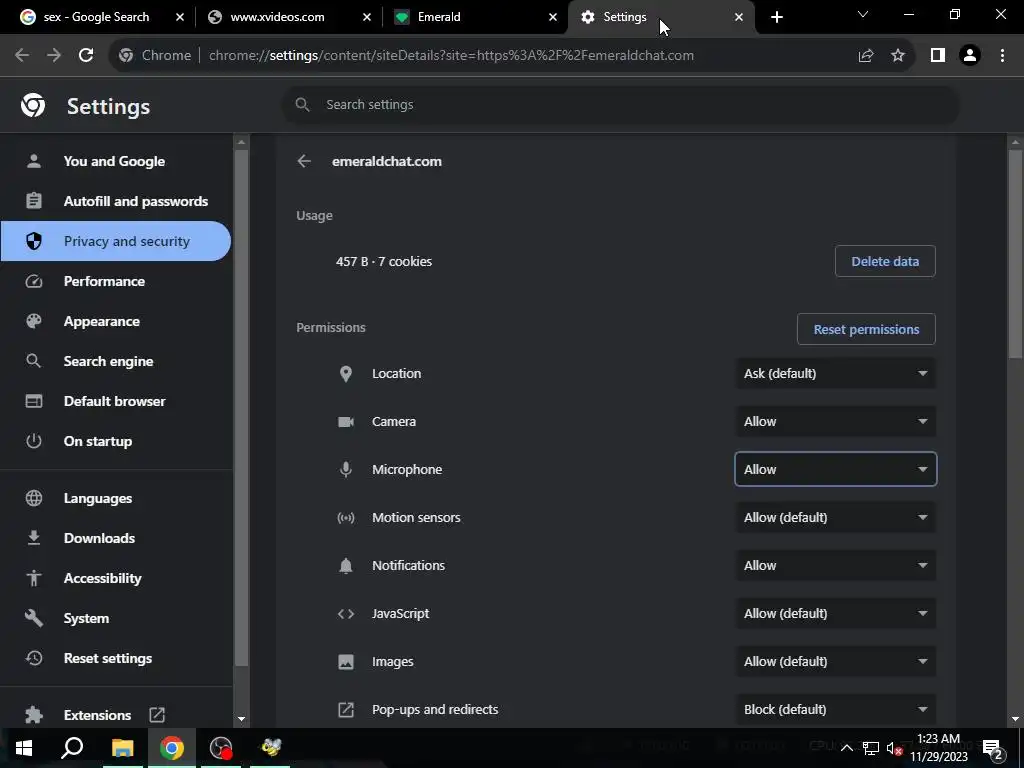Select the Settings tab

[661, 17]
